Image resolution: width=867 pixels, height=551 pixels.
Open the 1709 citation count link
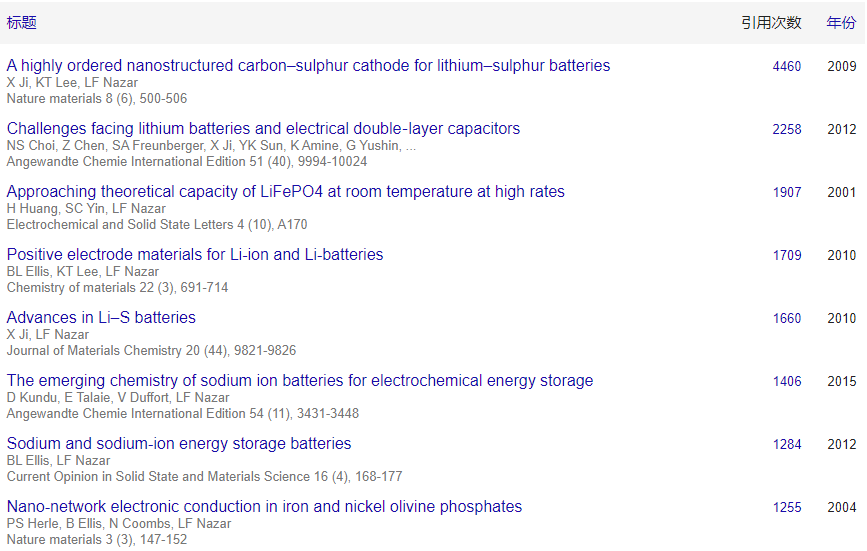787,255
